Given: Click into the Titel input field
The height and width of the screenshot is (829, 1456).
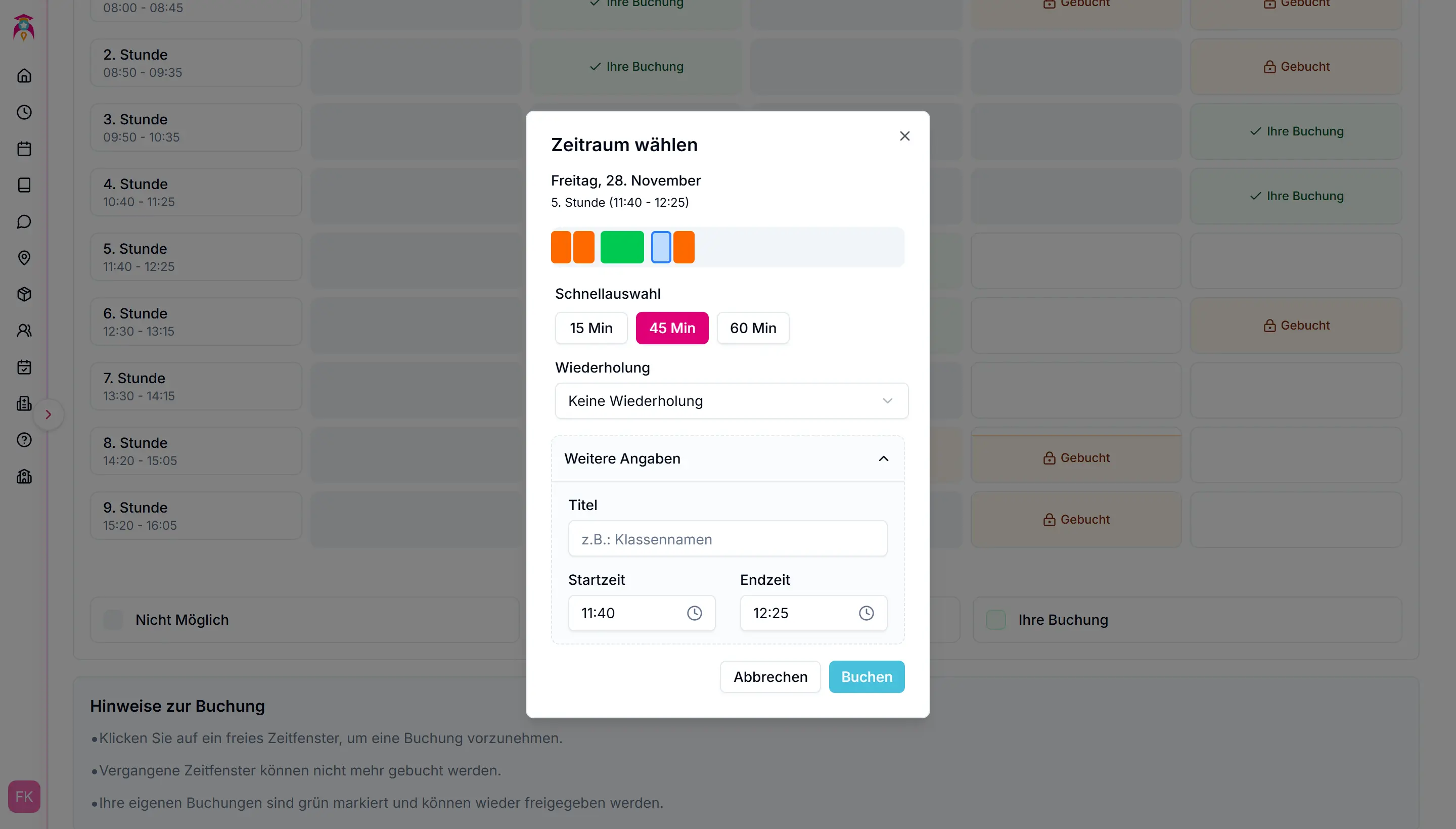Looking at the screenshot, I should pyautogui.click(x=727, y=539).
